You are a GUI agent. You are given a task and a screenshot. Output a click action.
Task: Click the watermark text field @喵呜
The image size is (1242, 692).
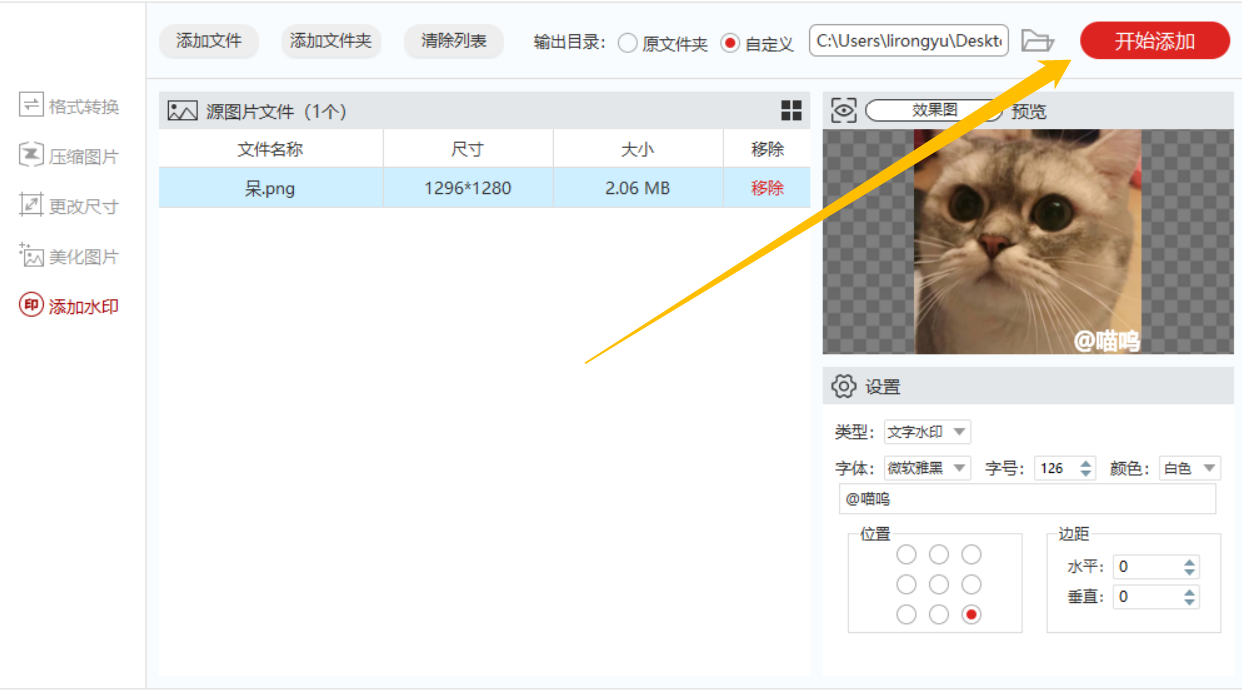1027,499
